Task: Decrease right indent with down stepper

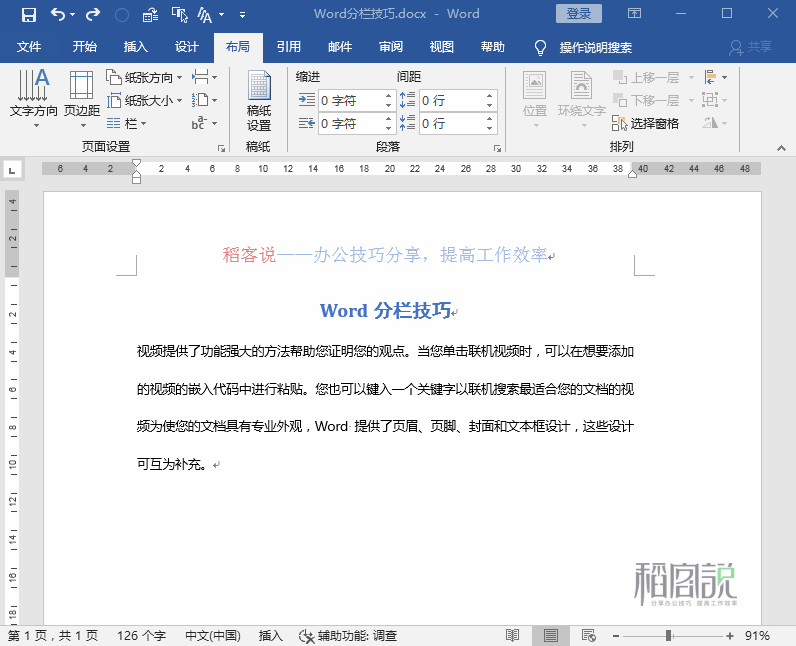Action: pyautogui.click(x=388, y=128)
